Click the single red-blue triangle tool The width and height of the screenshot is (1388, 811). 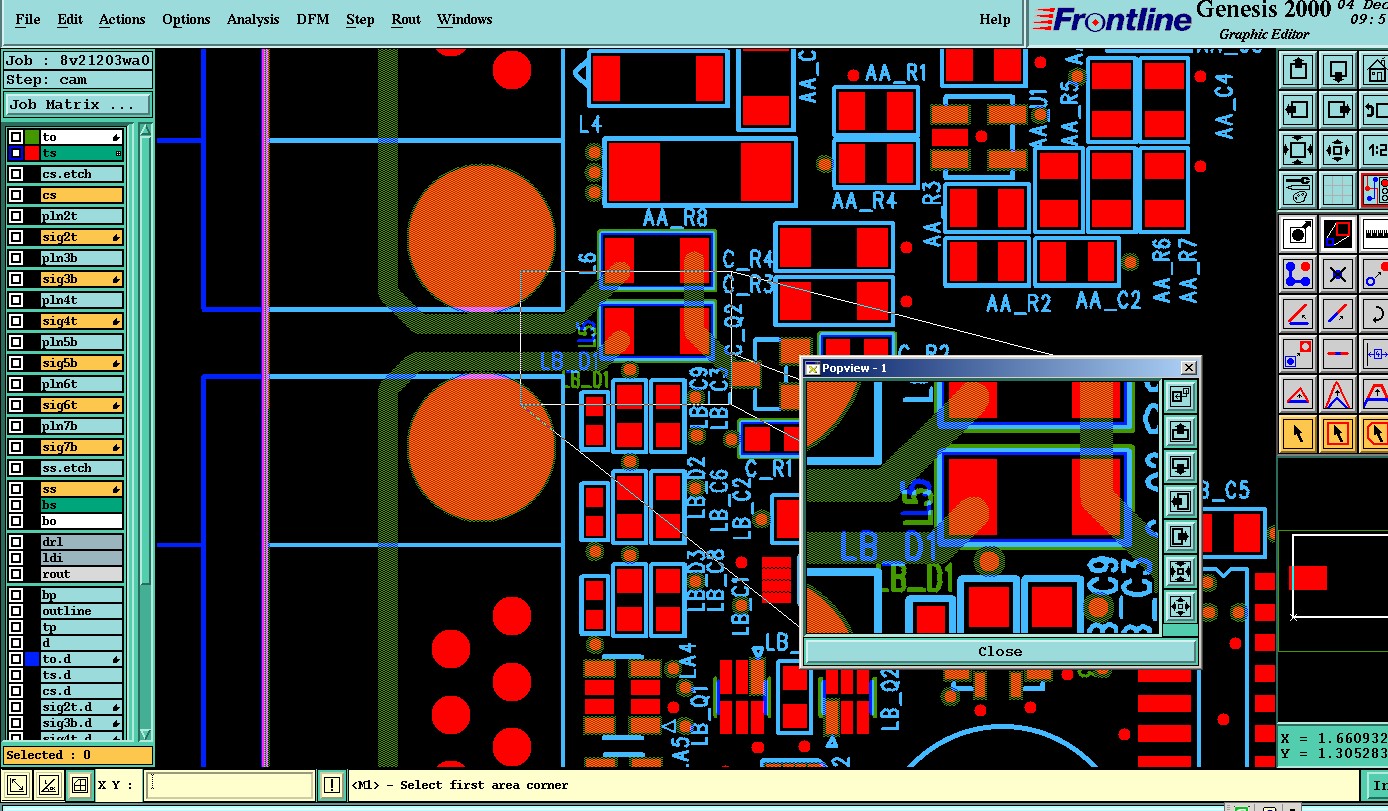click(x=1297, y=394)
